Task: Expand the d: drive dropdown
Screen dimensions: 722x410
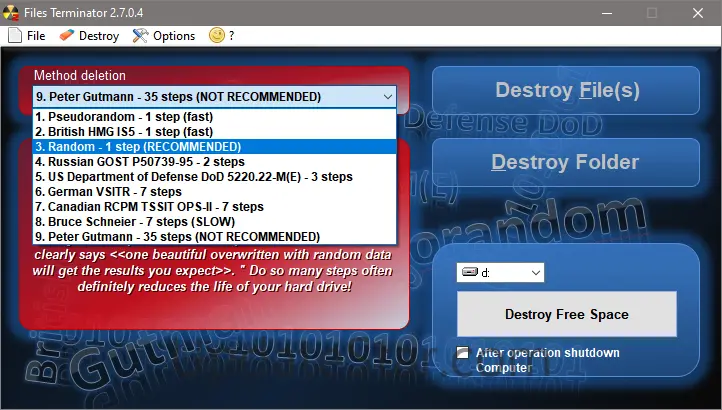Action: click(536, 273)
